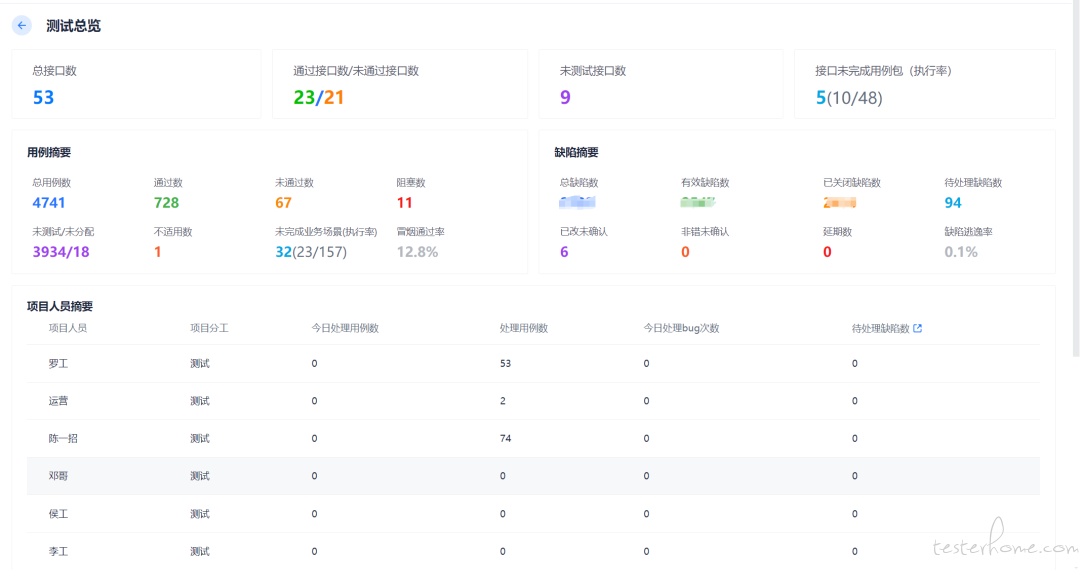Select the blocked cases number 11
The width and height of the screenshot is (1080, 570).
(404, 203)
